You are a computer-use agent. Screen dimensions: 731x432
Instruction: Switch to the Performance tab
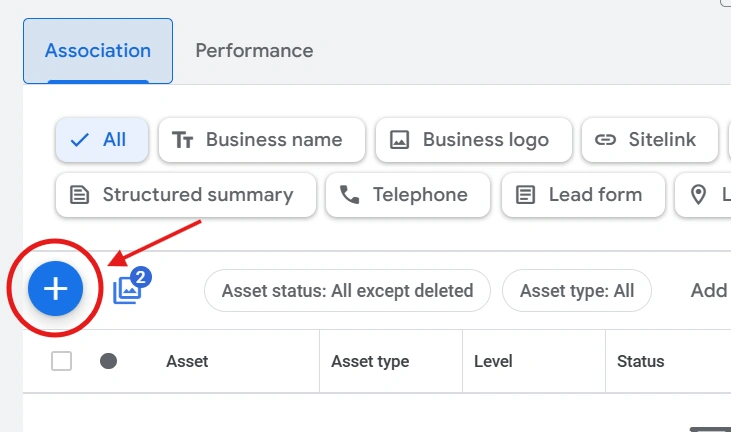click(x=254, y=51)
